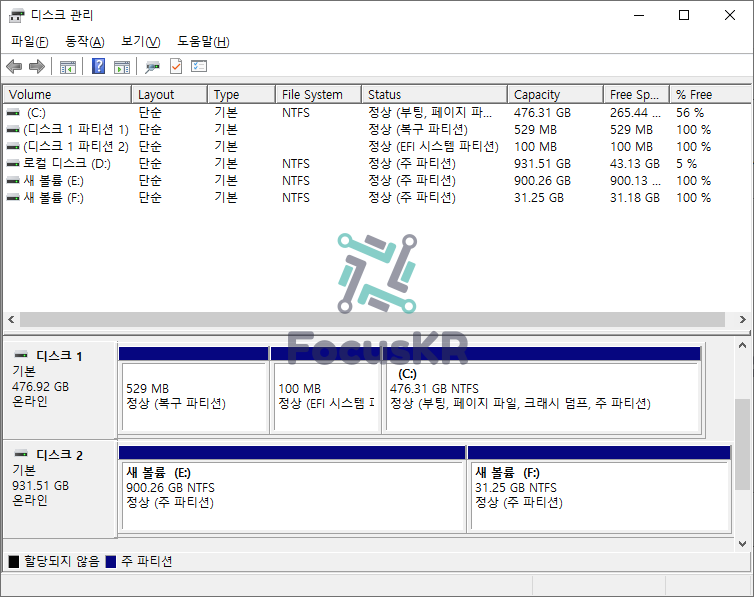
Task: Click the black 할당되지 않음 legend swatch
Action: click(14, 561)
